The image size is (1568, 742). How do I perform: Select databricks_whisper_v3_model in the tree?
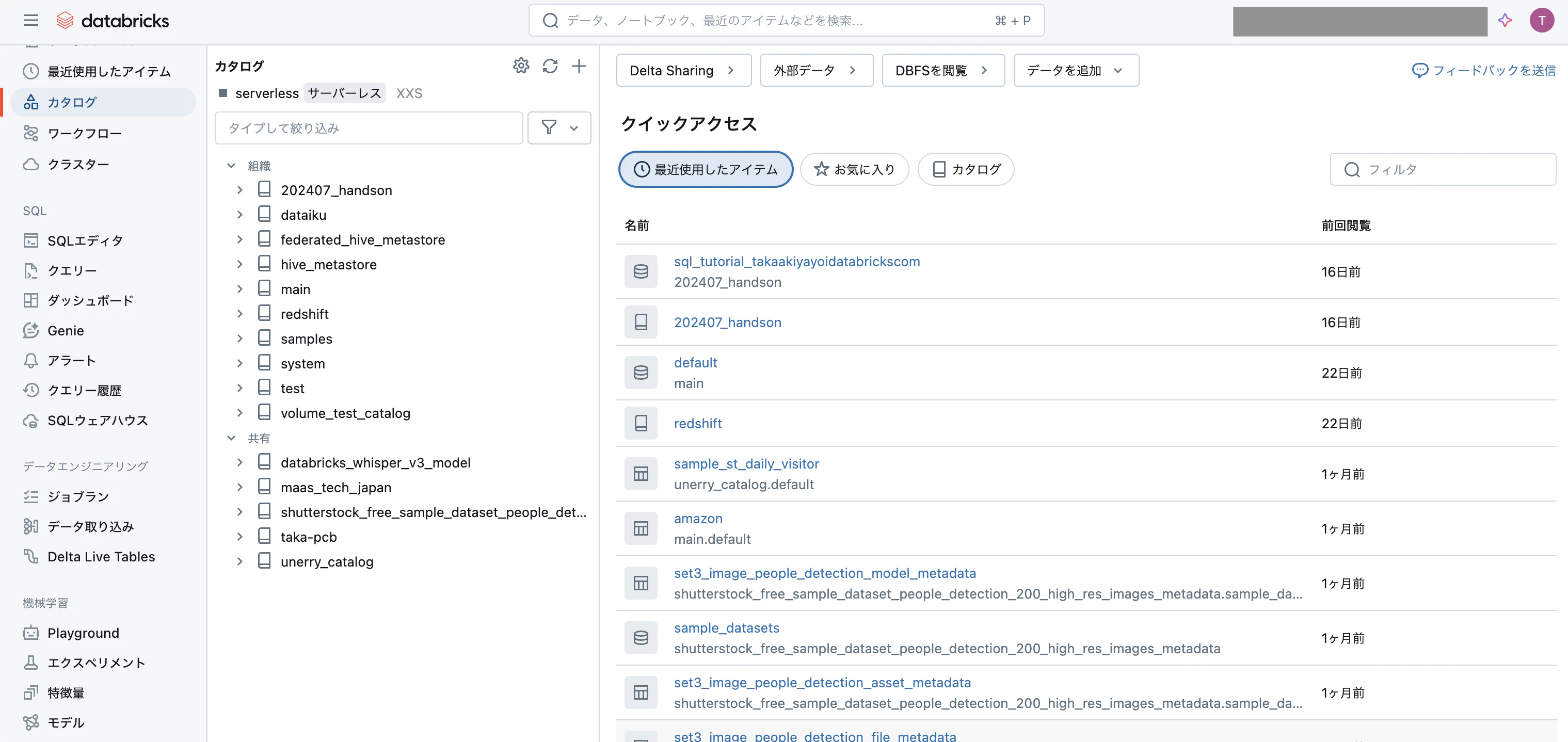376,463
